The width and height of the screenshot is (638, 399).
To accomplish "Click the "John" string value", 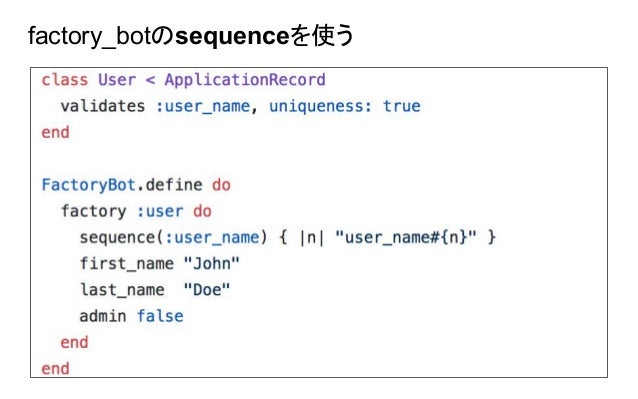I will pos(212,264).
